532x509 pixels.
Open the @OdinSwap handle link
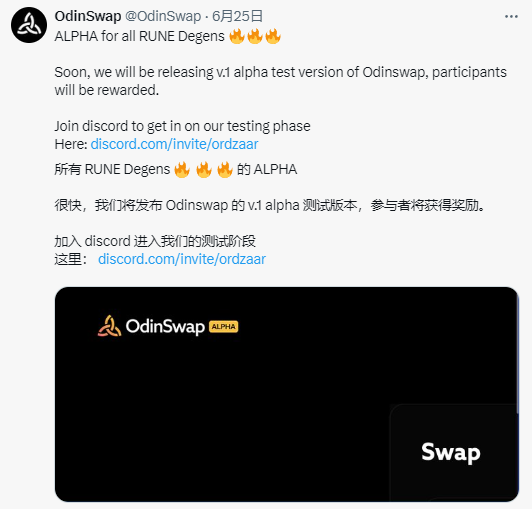pos(163,16)
